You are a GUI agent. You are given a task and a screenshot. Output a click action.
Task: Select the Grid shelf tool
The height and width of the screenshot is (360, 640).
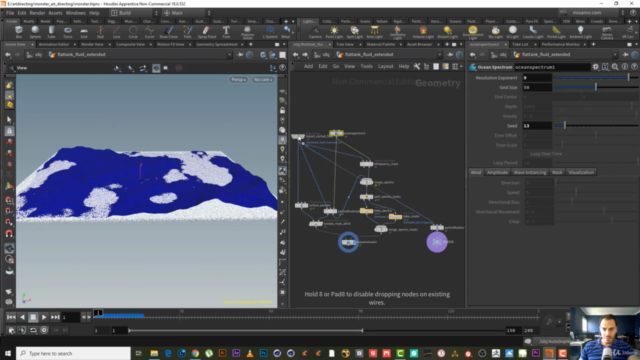coord(84,32)
